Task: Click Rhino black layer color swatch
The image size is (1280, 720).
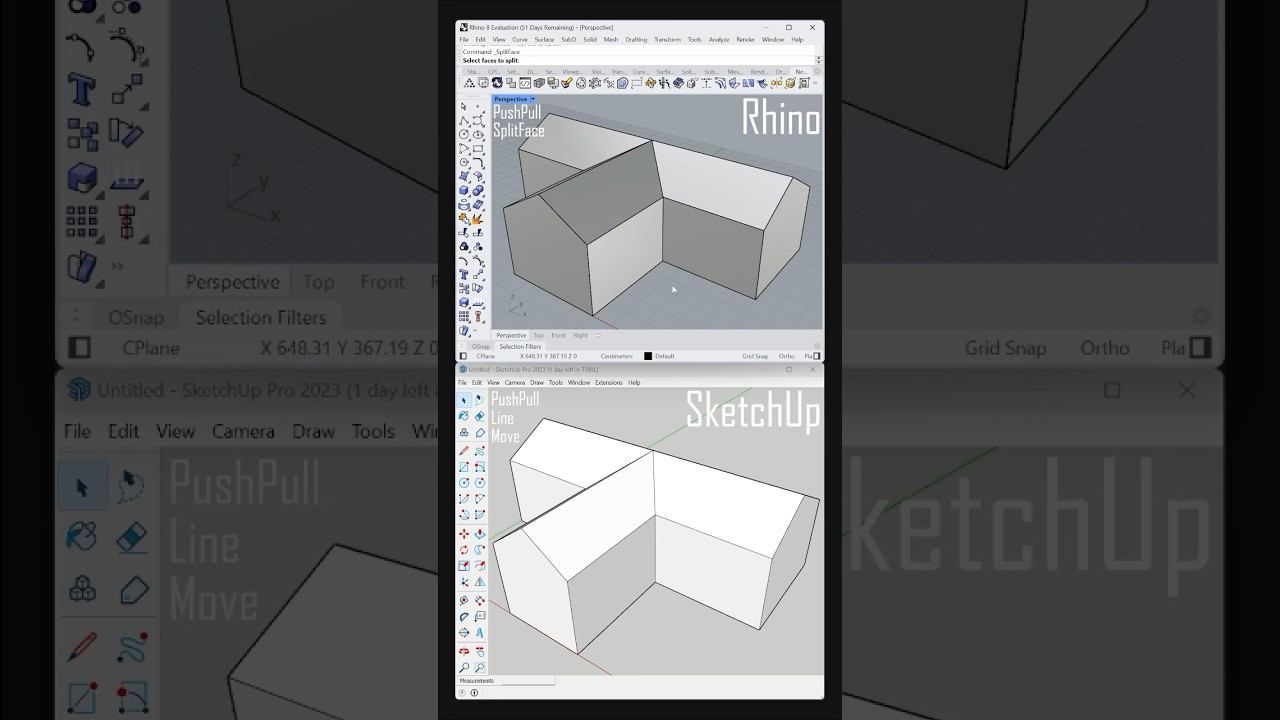Action: click(648, 356)
